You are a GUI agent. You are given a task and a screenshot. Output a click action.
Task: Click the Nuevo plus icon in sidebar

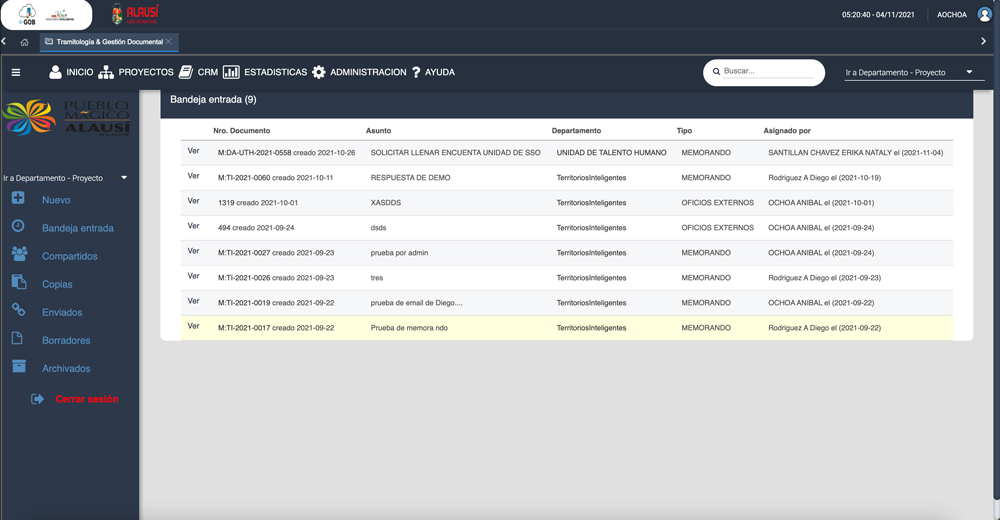pos(19,199)
